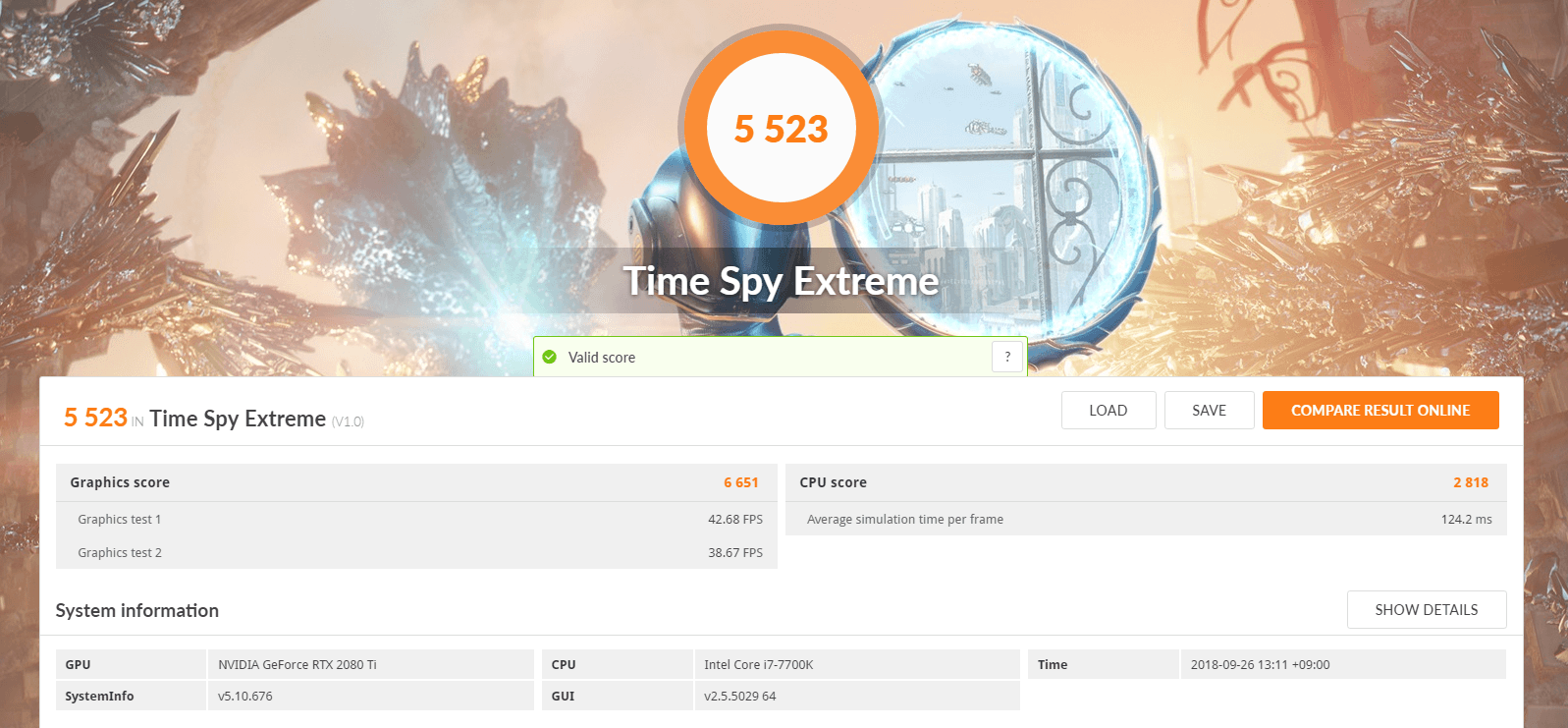This screenshot has width=1568, height=728.
Task: Click Average simulation time per frame
Action: click(x=905, y=520)
